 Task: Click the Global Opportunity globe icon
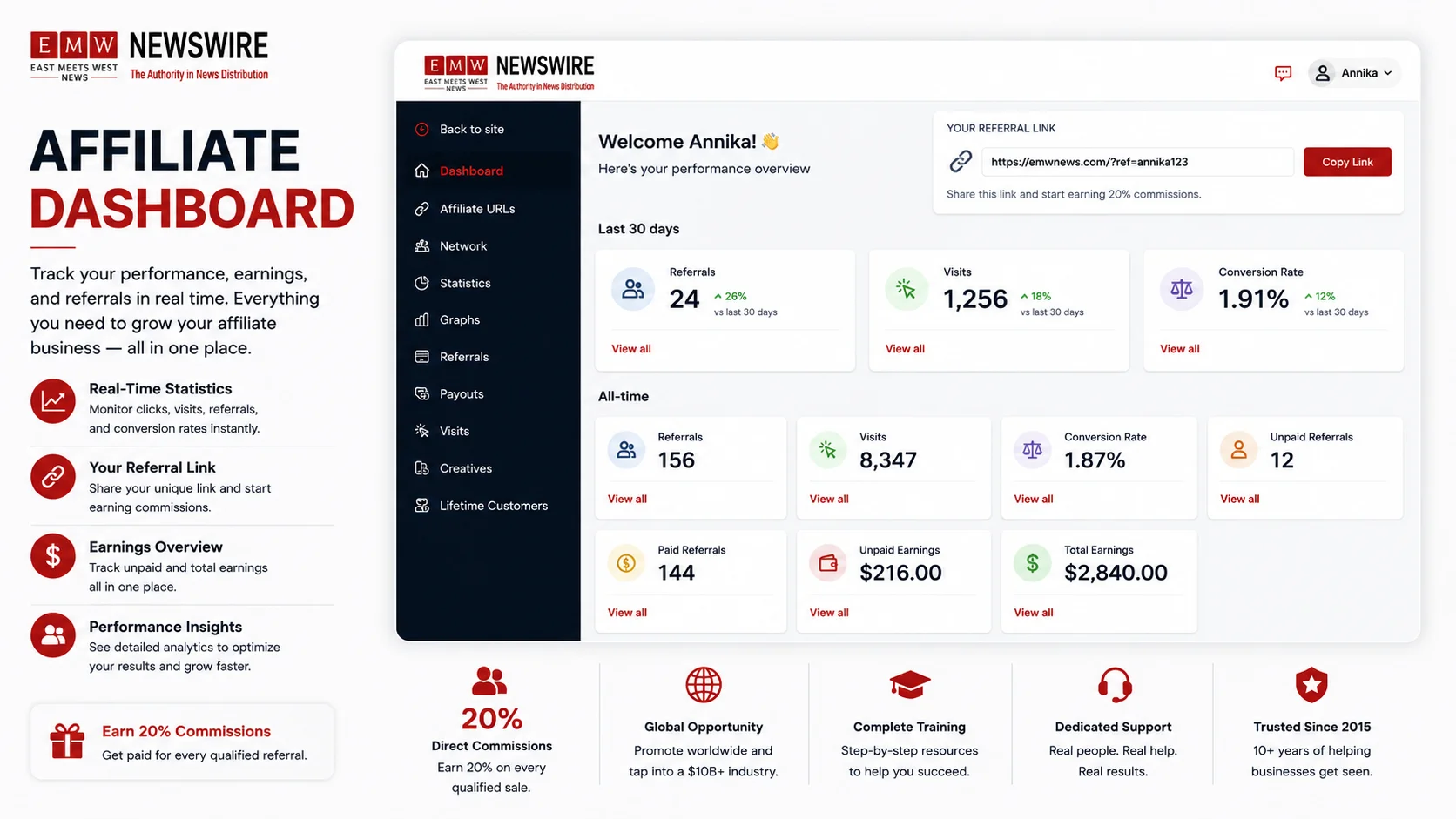pos(704,685)
